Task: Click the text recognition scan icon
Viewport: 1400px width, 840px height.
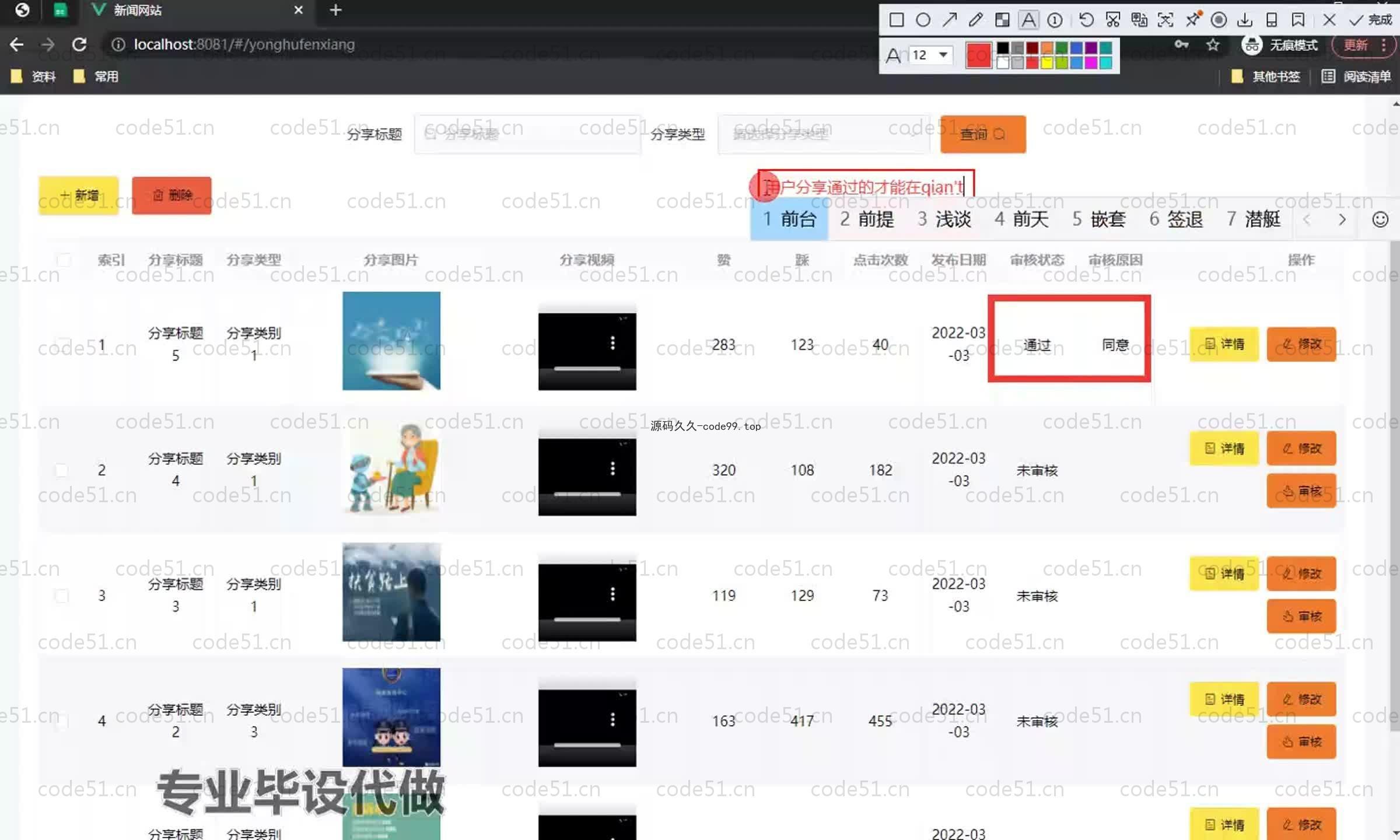Action: (1165, 20)
